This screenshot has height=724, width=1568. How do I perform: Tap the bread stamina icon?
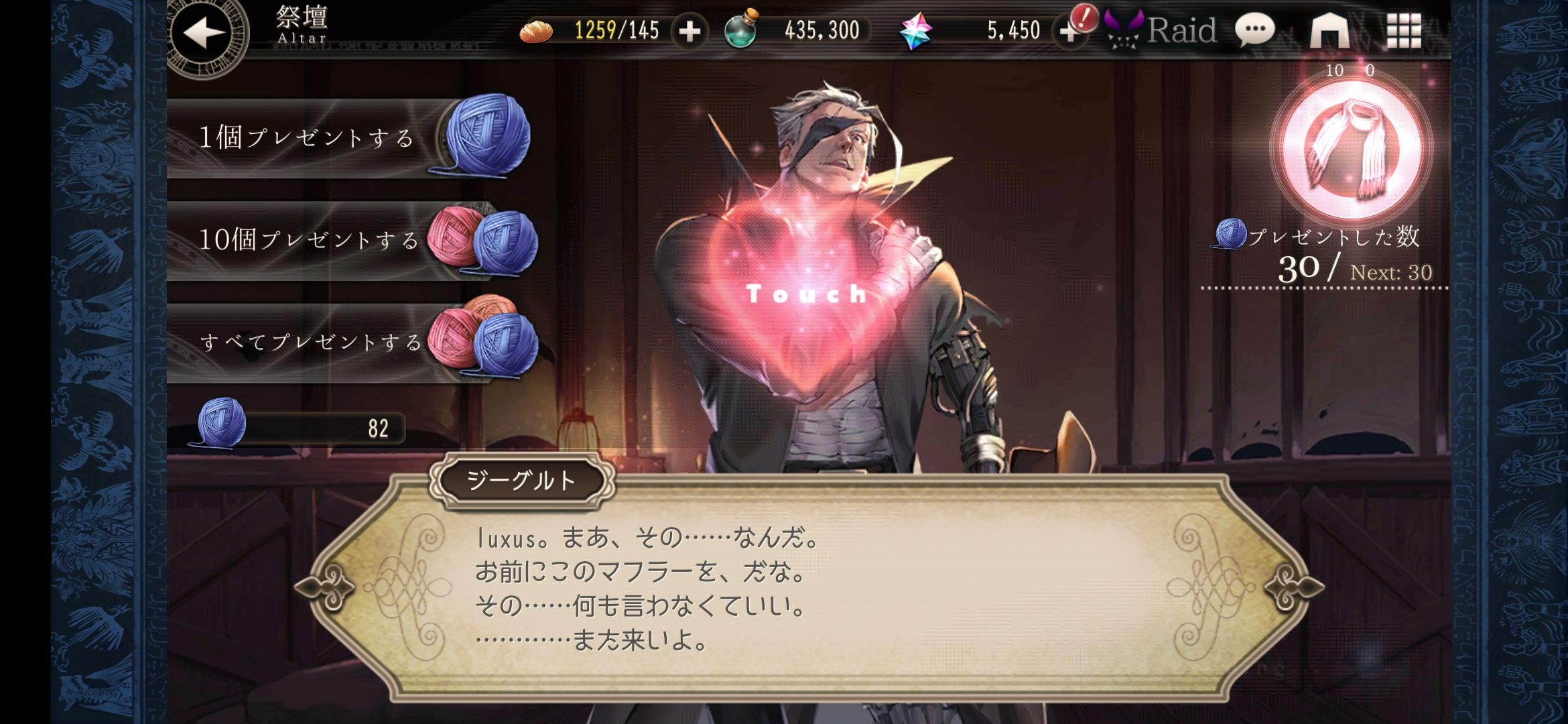pyautogui.click(x=536, y=31)
